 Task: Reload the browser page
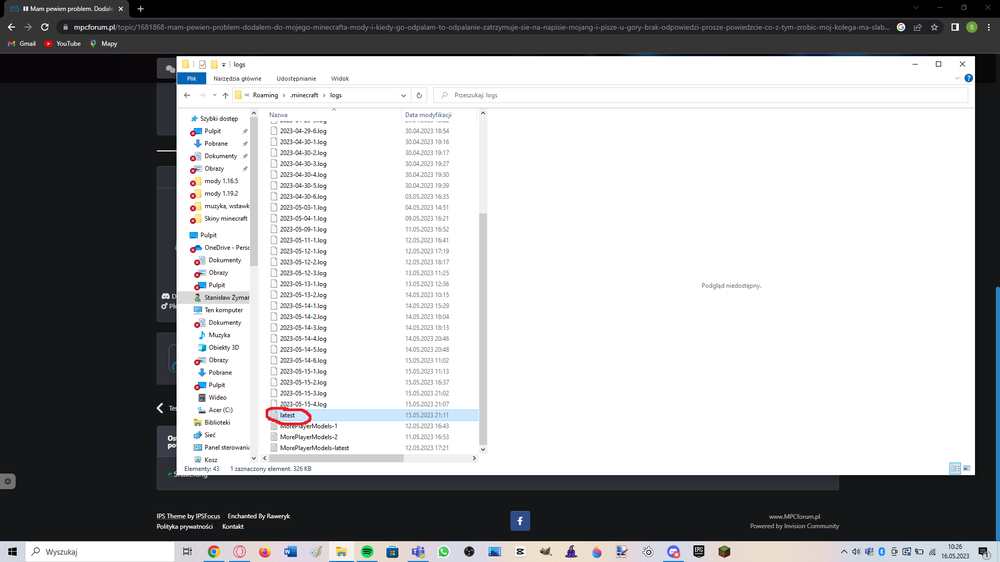click(x=45, y=27)
